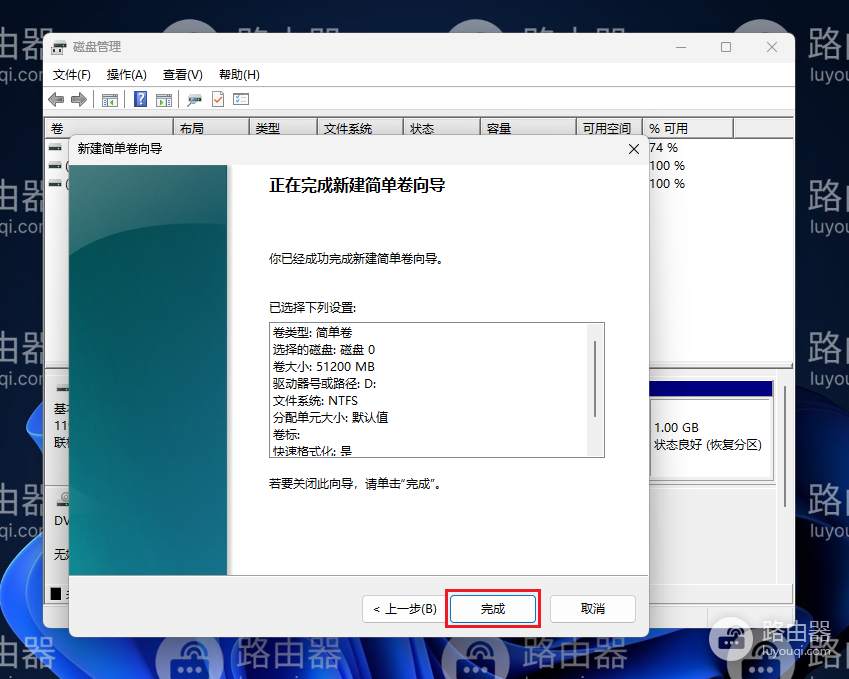Click the back arrow in Disk Management toolbar
This screenshot has width=849, height=679.
56,99
